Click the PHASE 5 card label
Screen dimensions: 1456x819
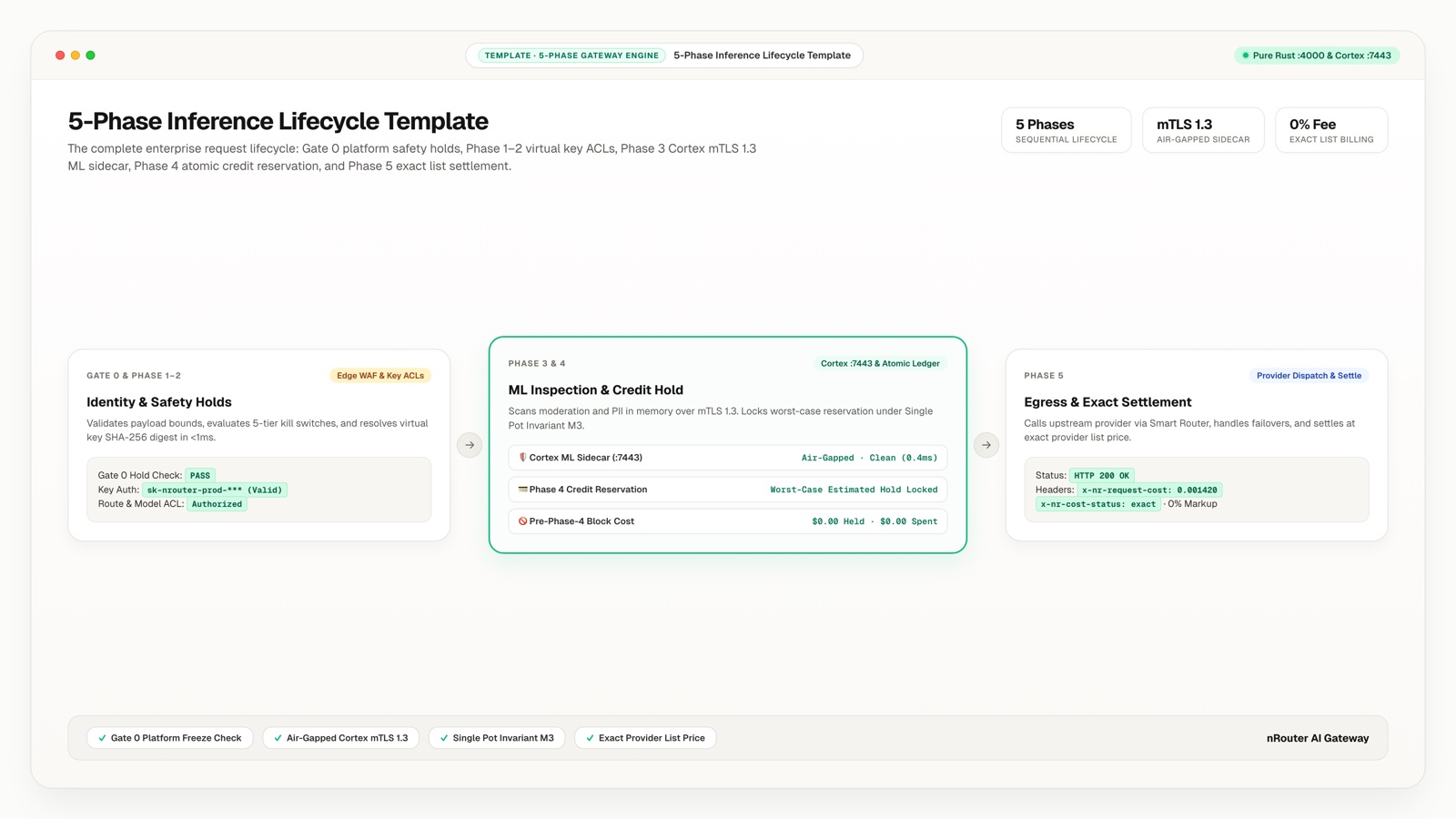(1044, 376)
